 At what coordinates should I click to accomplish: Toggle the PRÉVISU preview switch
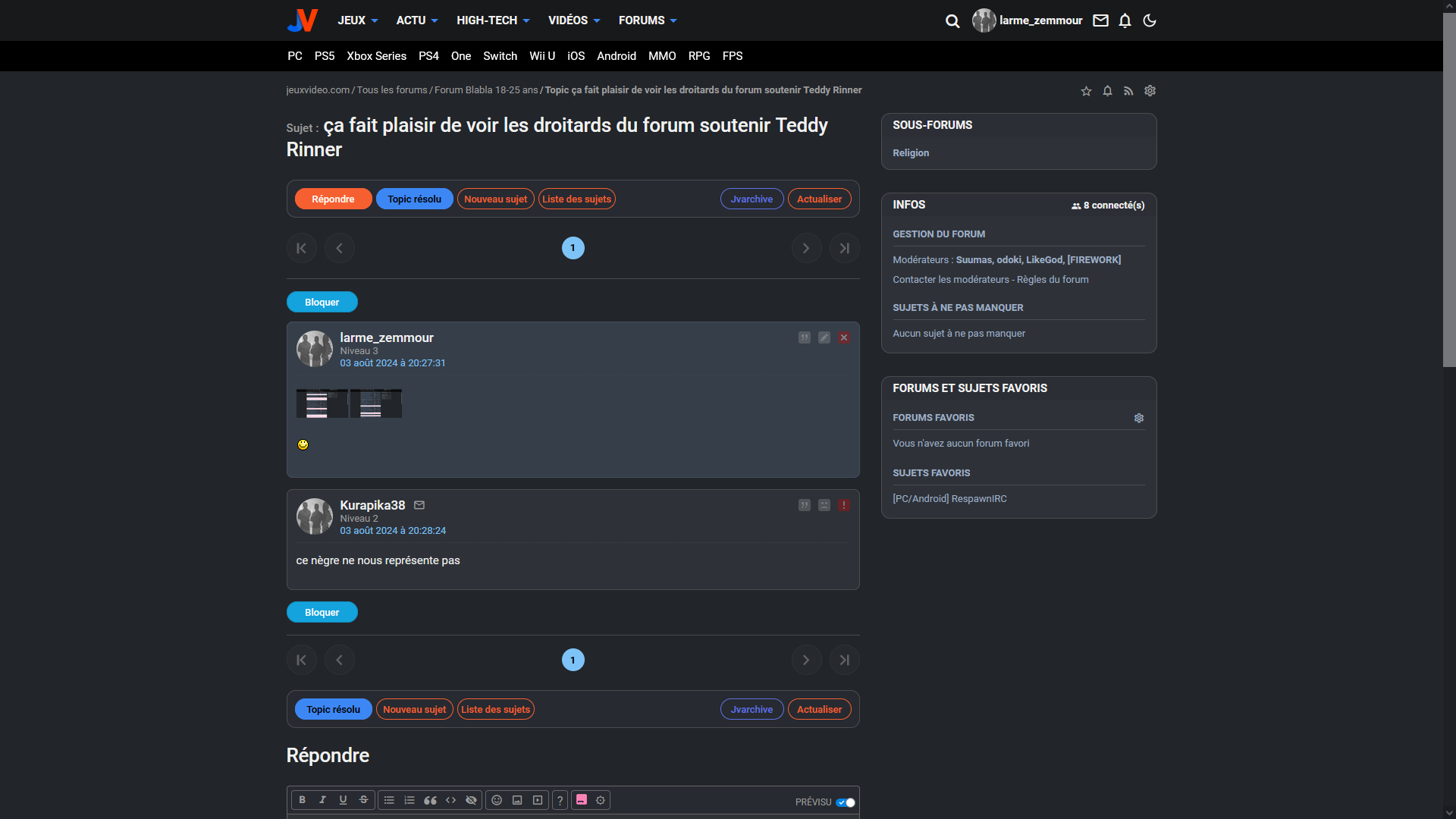846,802
